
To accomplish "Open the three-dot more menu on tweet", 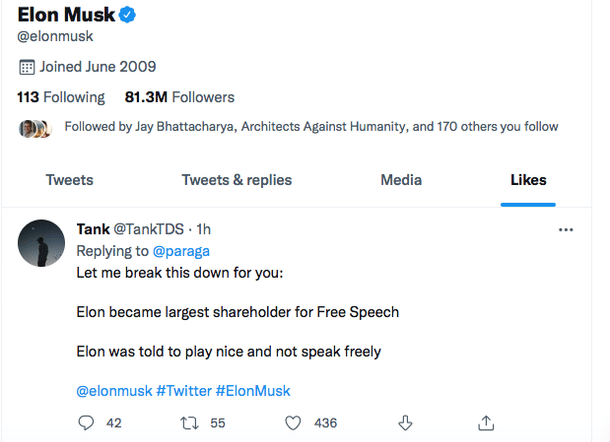I will [x=566, y=230].
